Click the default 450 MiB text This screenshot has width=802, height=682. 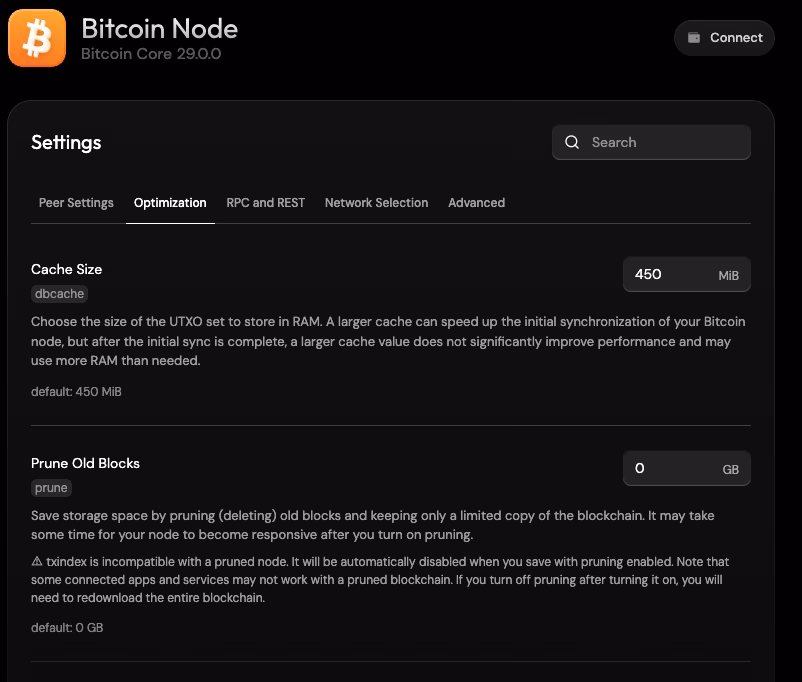75,391
